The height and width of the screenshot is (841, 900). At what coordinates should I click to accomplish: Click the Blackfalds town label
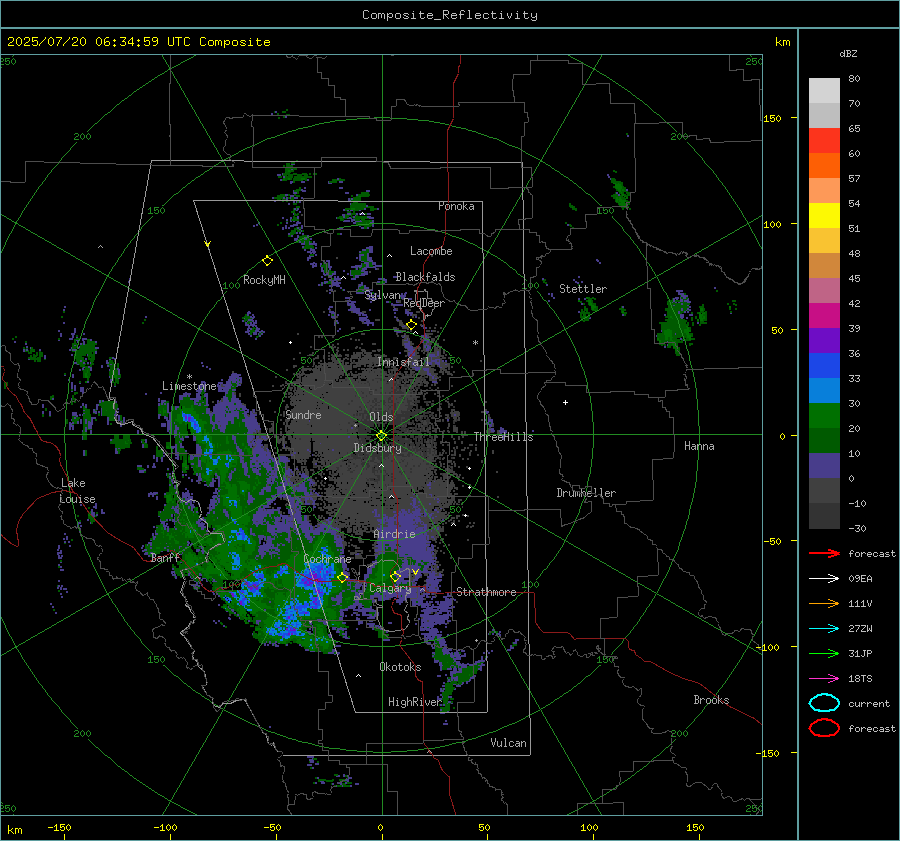click(425, 277)
